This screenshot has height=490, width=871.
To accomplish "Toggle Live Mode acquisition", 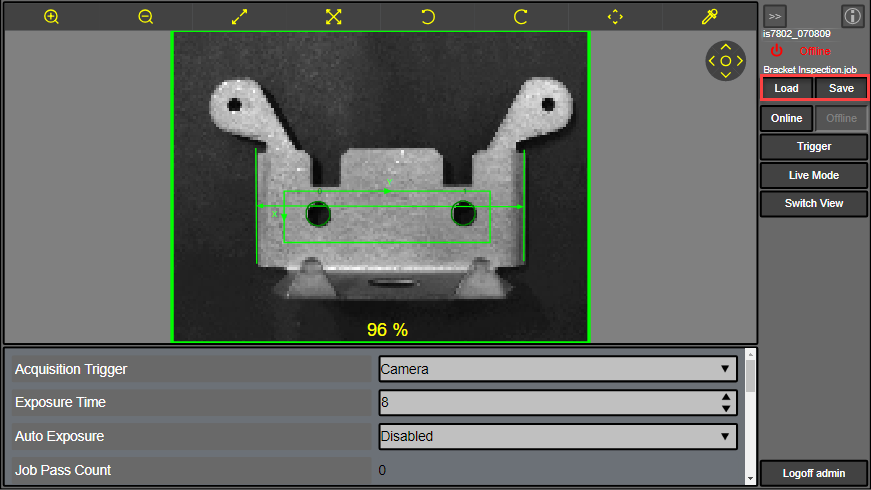I will [813, 175].
